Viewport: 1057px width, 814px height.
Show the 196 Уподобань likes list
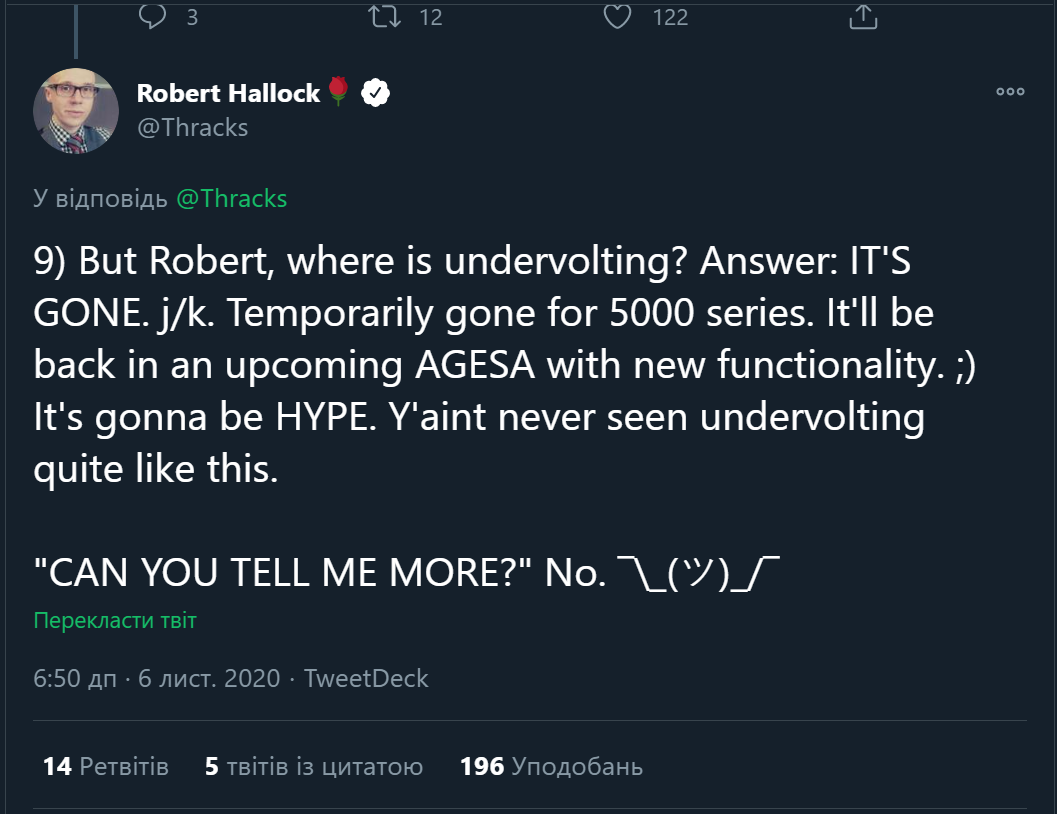click(551, 767)
